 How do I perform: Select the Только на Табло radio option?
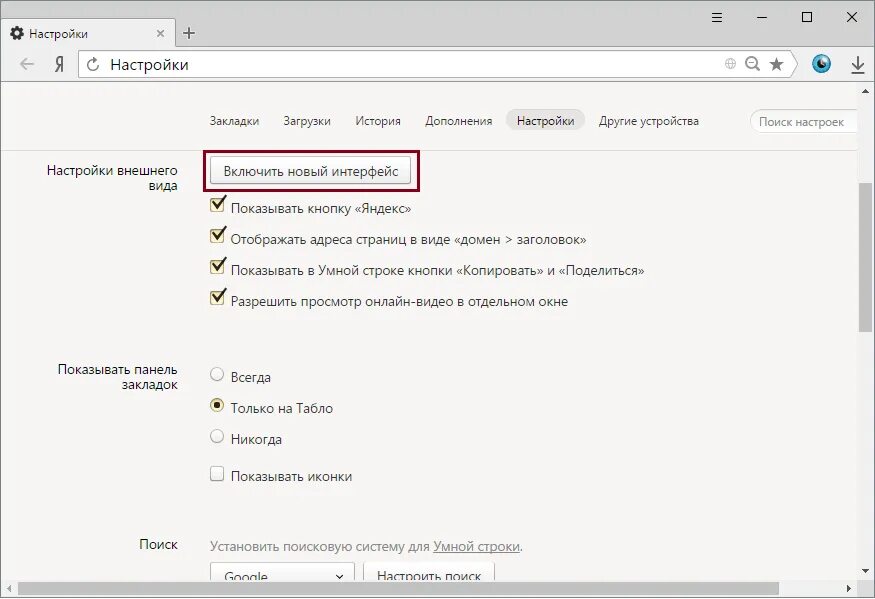point(217,405)
